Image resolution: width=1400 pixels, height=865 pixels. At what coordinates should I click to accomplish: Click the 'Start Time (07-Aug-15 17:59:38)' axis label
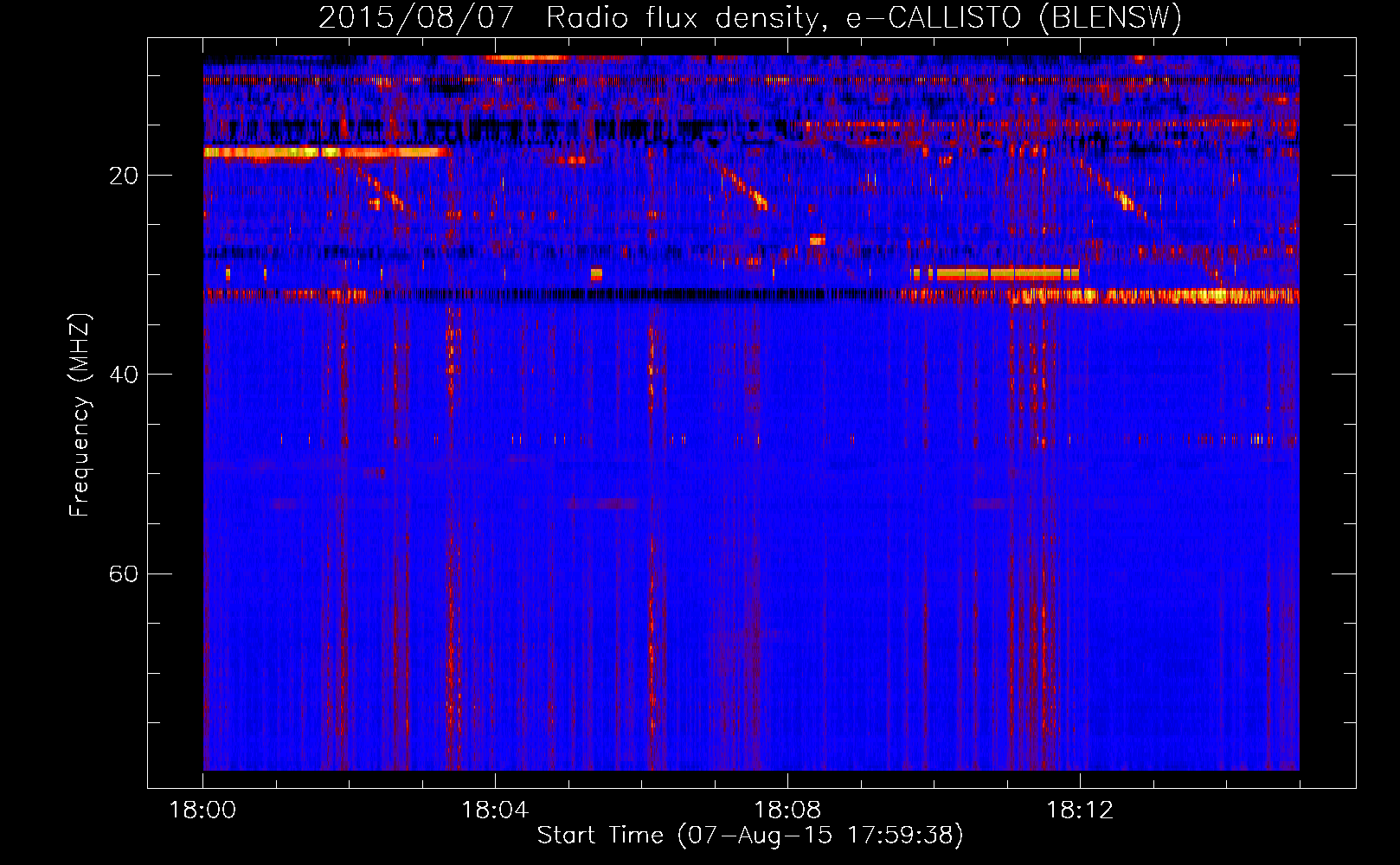(x=750, y=835)
